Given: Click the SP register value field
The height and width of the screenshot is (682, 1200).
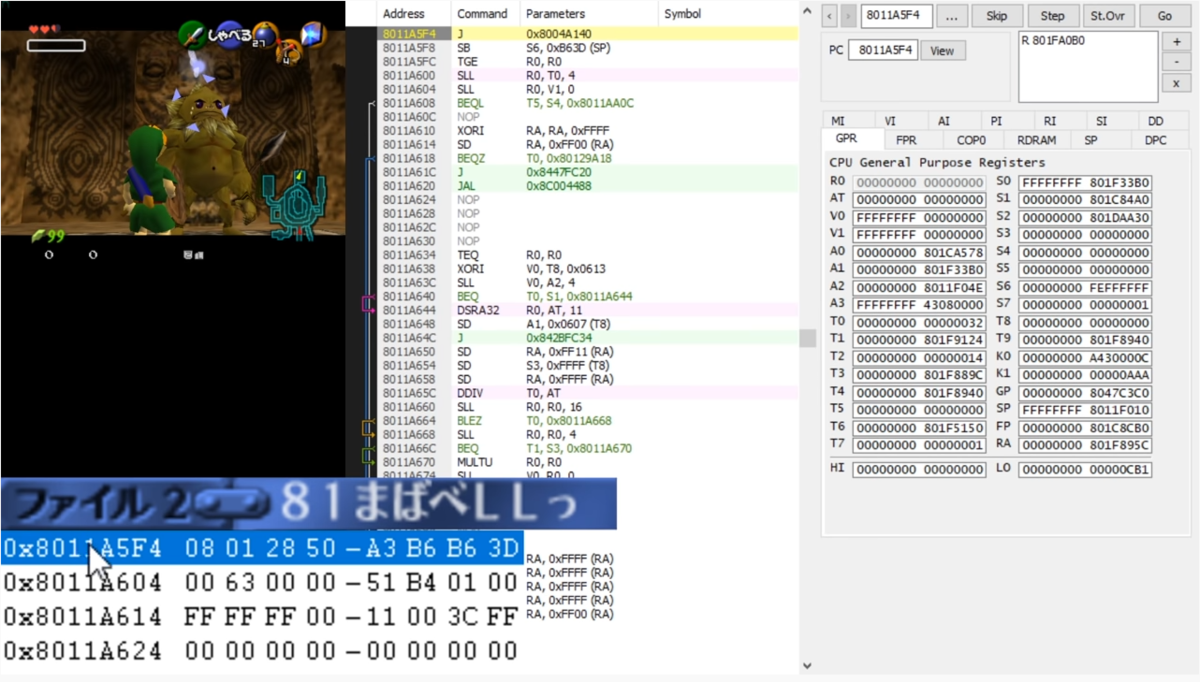Looking at the screenshot, I should tap(1085, 410).
